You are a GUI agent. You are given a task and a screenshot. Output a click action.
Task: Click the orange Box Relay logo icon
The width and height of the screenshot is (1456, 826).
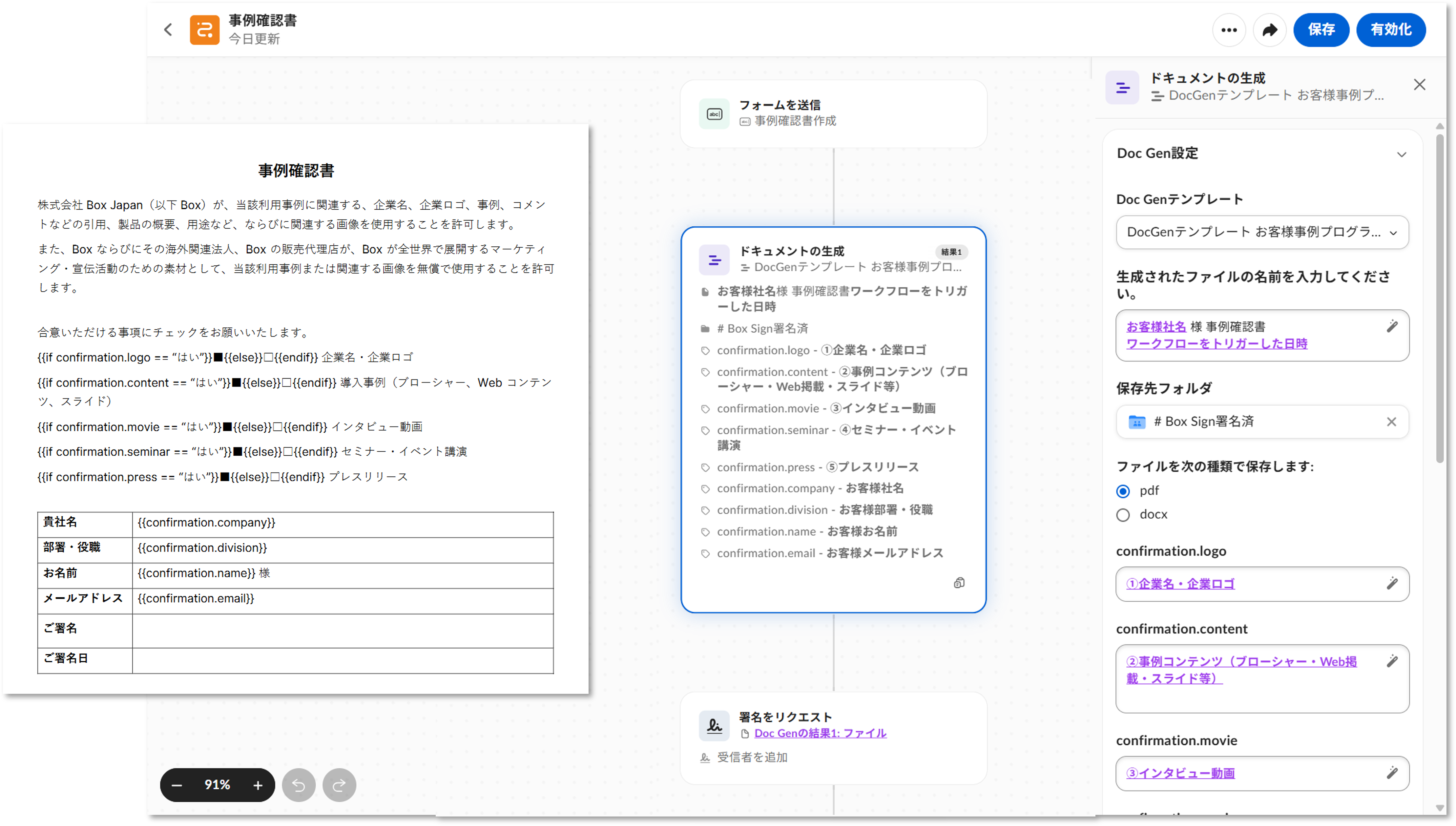204,30
